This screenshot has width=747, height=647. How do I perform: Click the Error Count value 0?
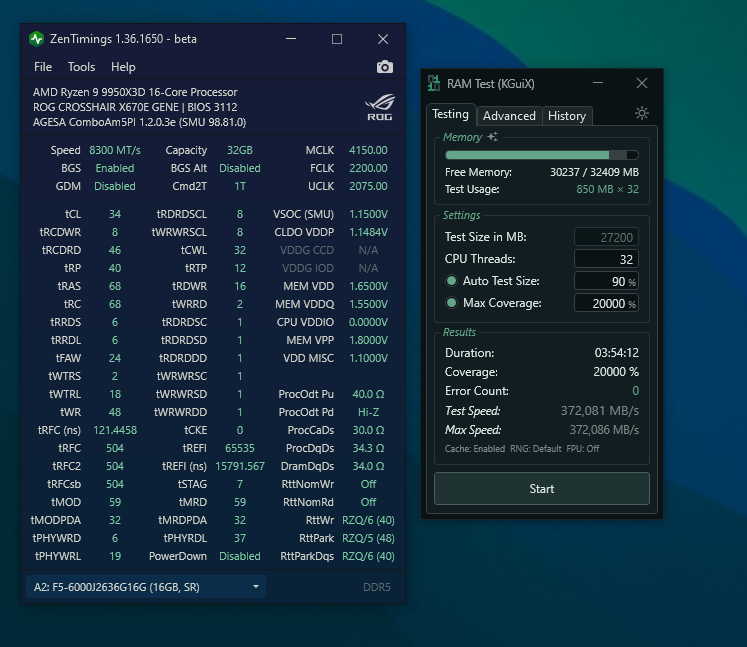click(x=636, y=391)
